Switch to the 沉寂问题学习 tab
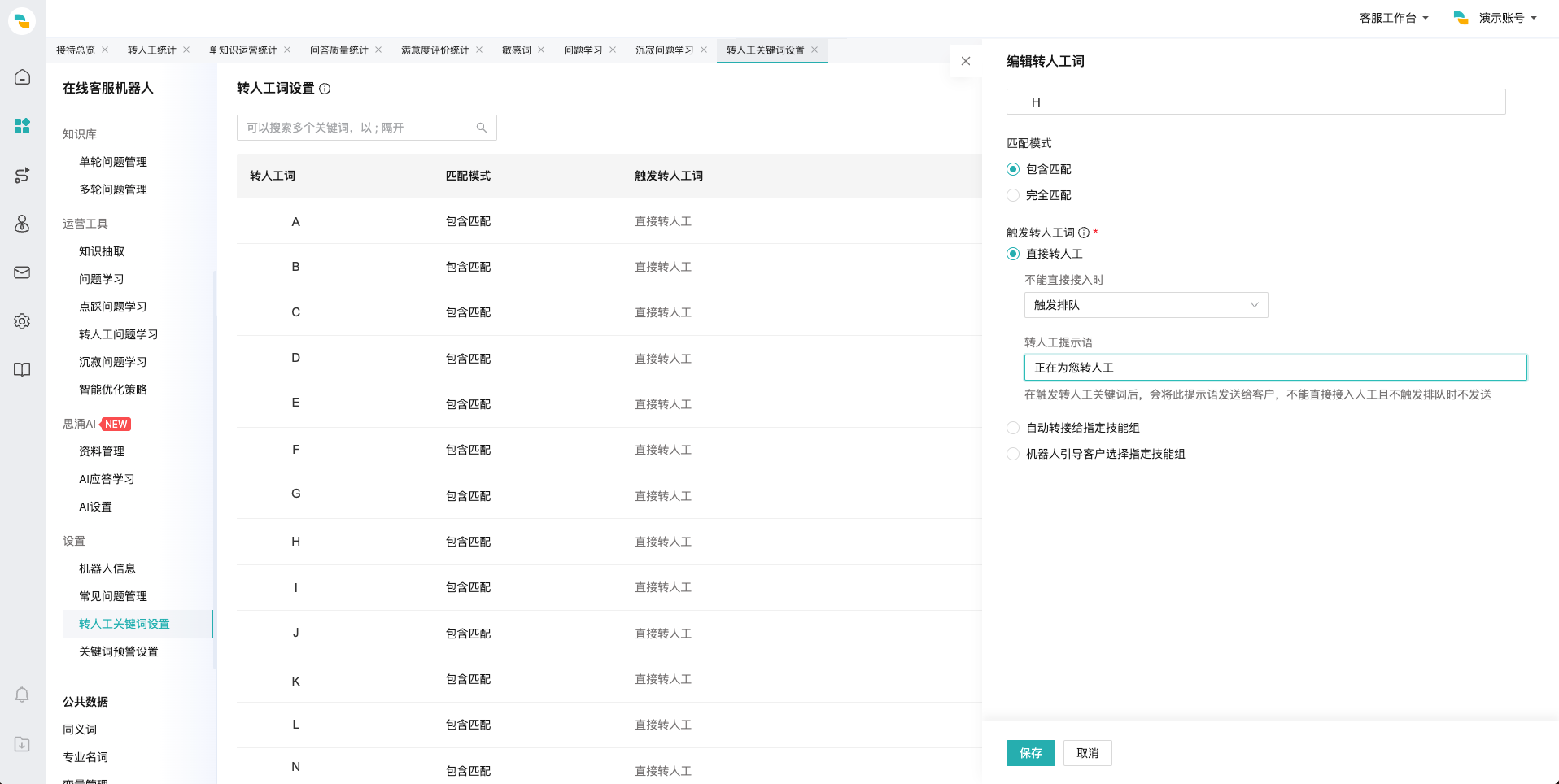The width and height of the screenshot is (1559, 784). [665, 50]
